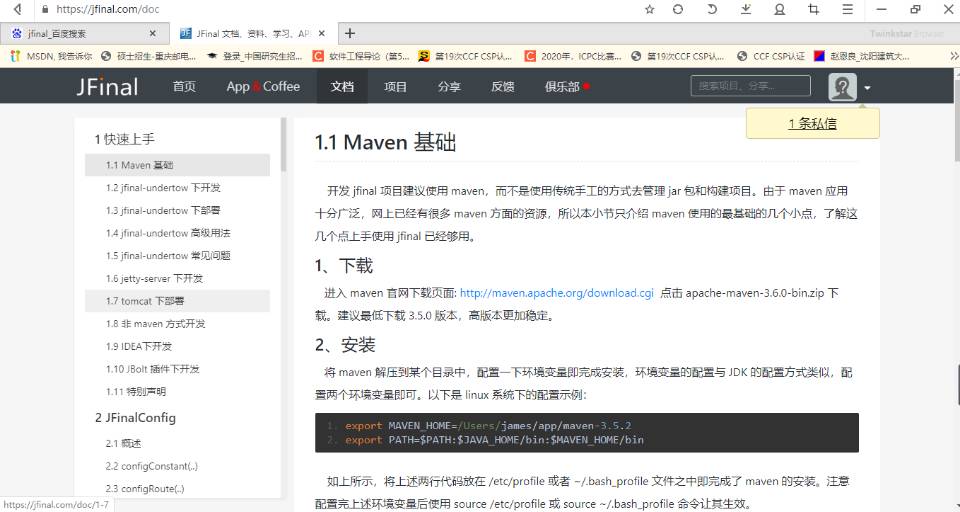This screenshot has width=960, height=512.
Task: Bookmark this page with the star icon
Action: (649, 9)
